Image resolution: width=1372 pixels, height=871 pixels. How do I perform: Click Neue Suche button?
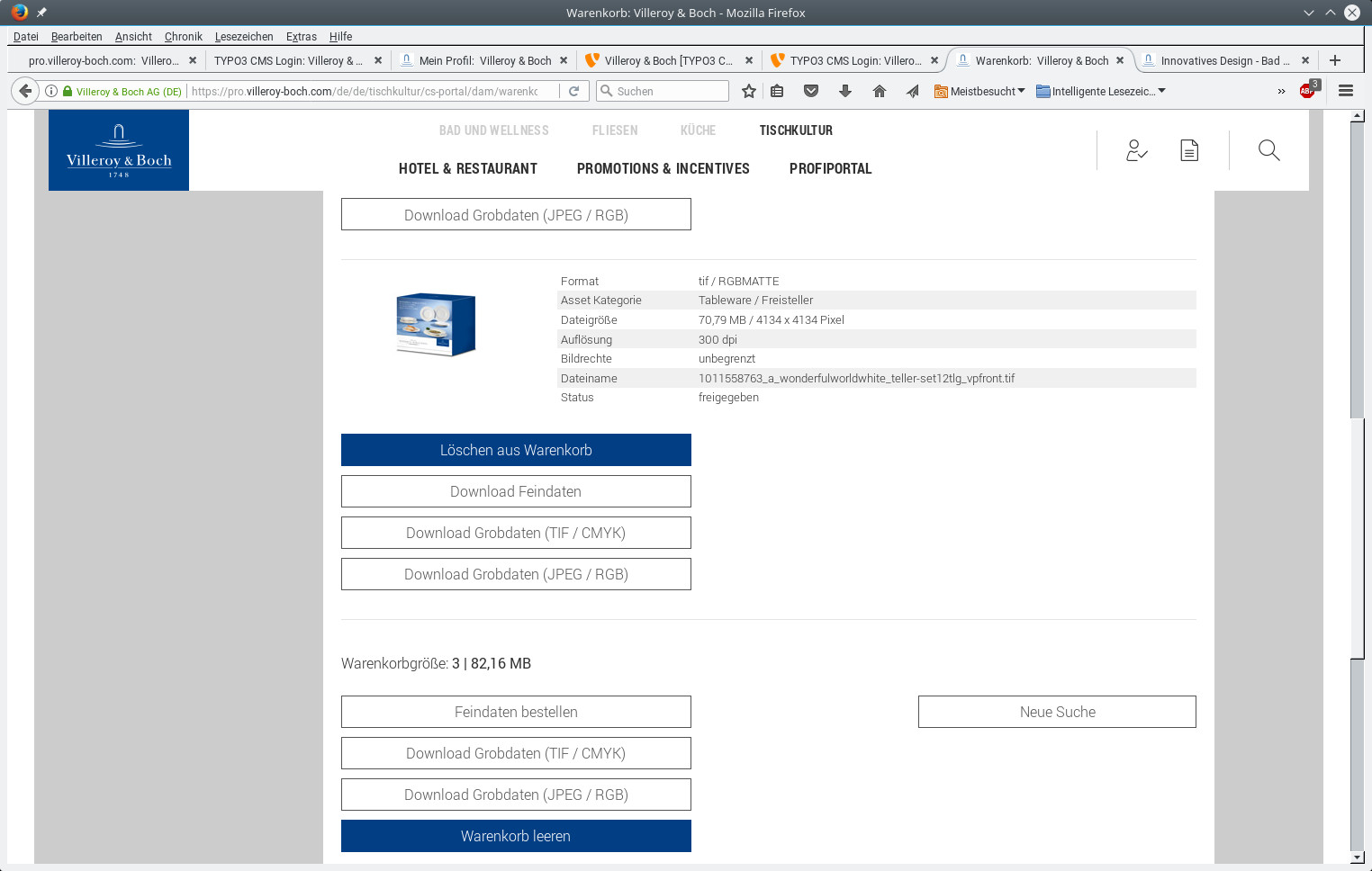click(x=1057, y=712)
